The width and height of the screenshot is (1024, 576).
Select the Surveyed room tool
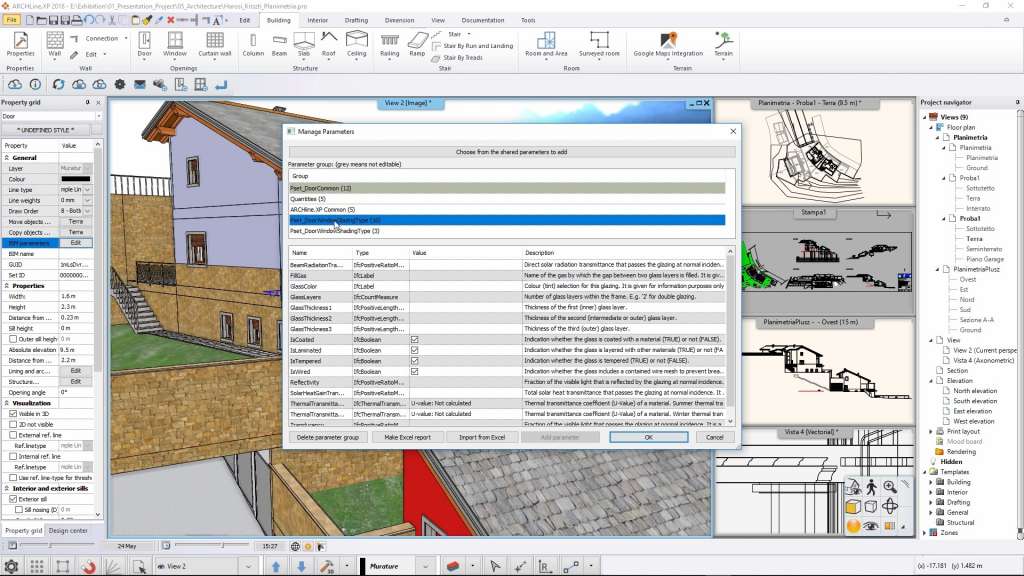point(599,44)
